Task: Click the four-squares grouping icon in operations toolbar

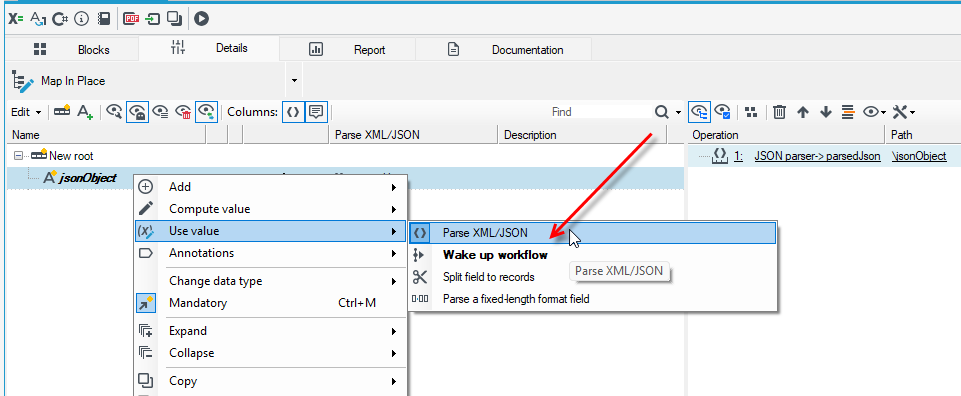Action: pos(751,112)
